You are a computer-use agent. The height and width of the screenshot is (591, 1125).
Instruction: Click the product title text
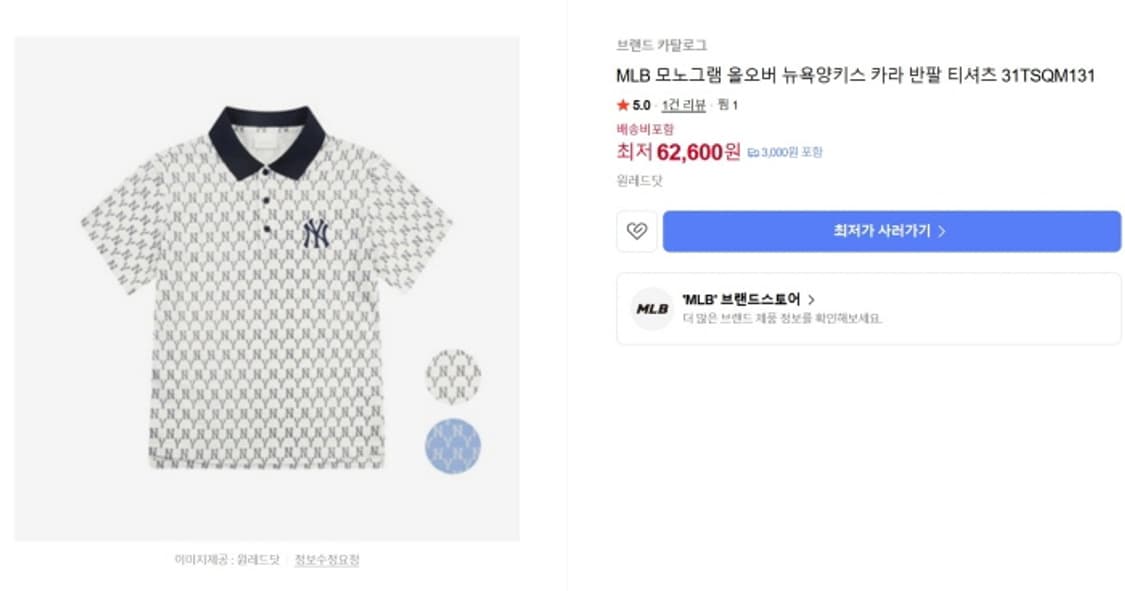(855, 76)
